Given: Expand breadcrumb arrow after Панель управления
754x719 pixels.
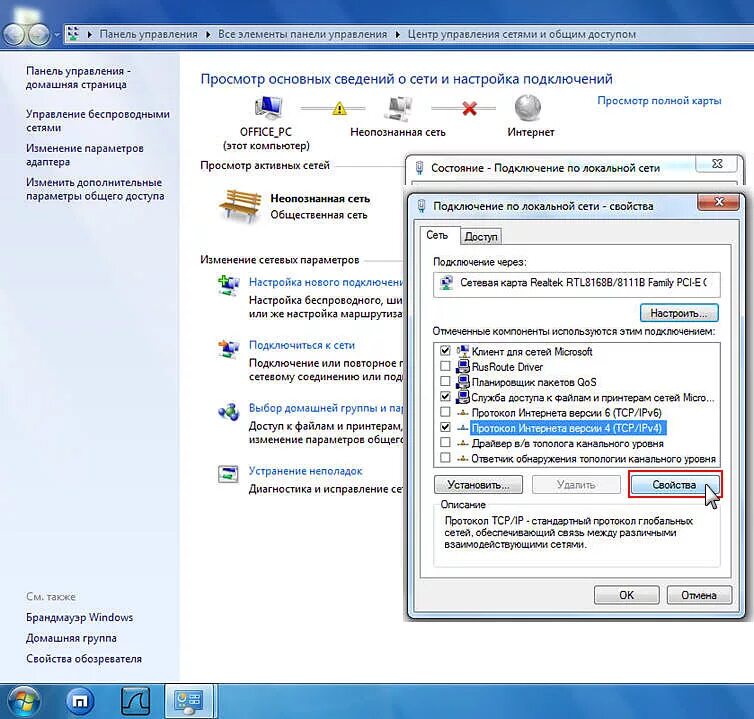Looking at the screenshot, I should [x=208, y=35].
